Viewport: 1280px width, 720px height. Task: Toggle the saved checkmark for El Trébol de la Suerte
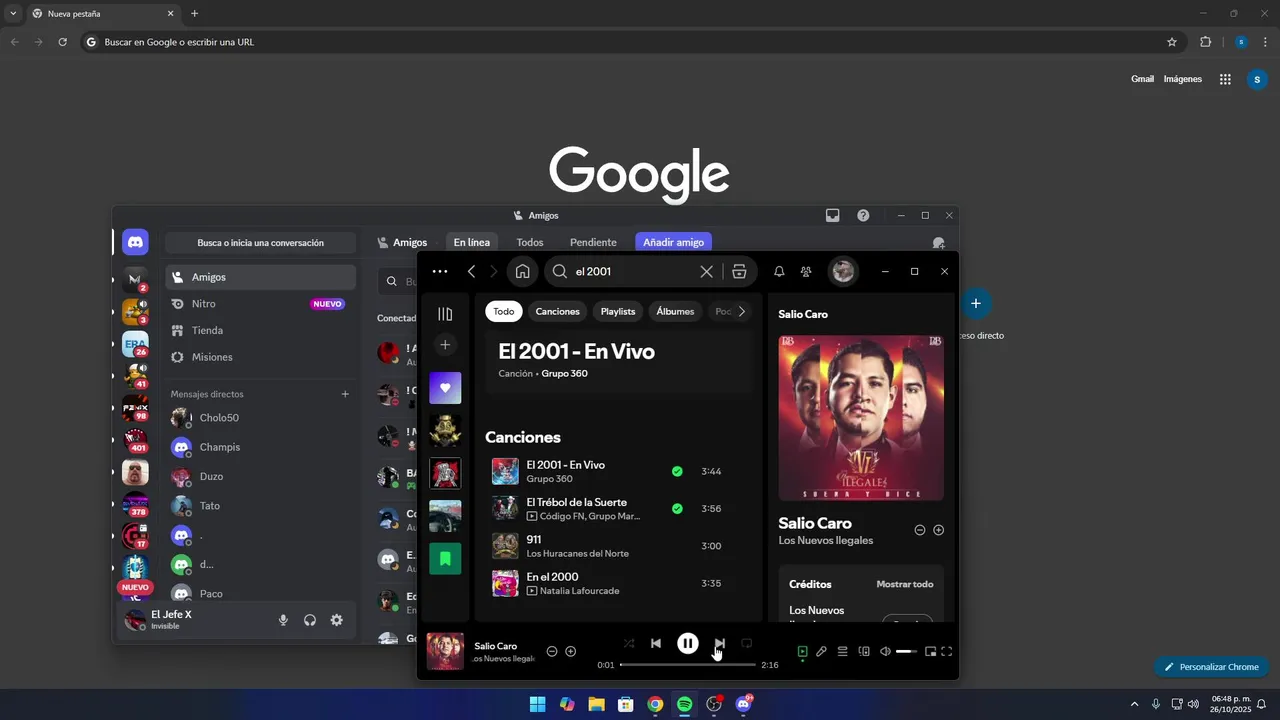point(677,508)
